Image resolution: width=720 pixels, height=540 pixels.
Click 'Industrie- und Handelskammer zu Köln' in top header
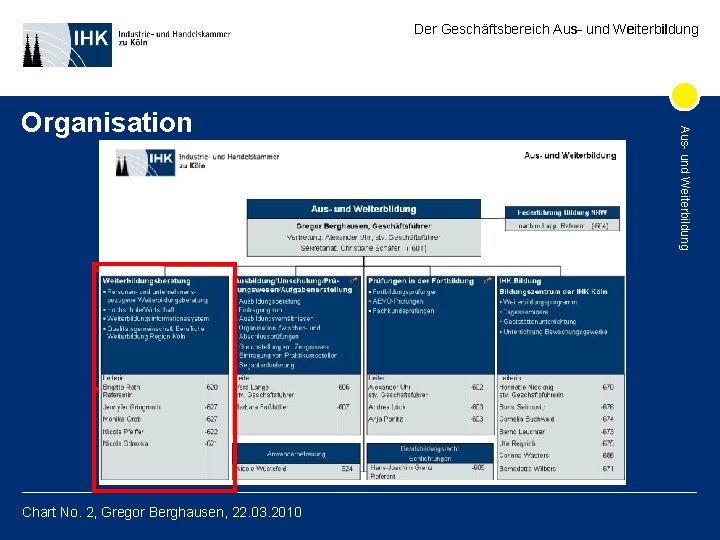[174, 38]
